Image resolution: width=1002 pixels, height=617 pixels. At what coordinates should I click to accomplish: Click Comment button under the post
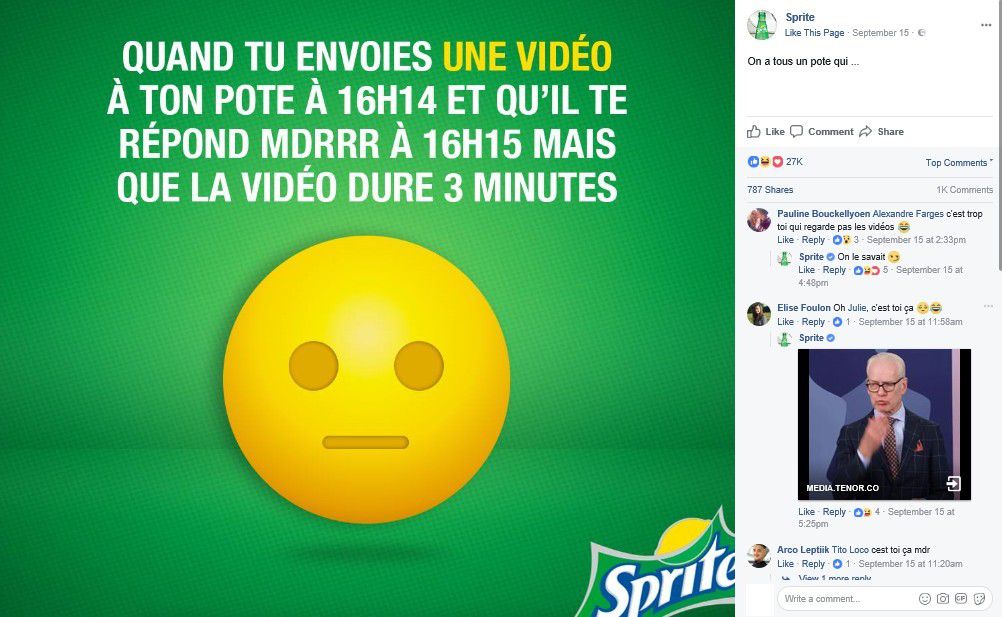pos(822,132)
